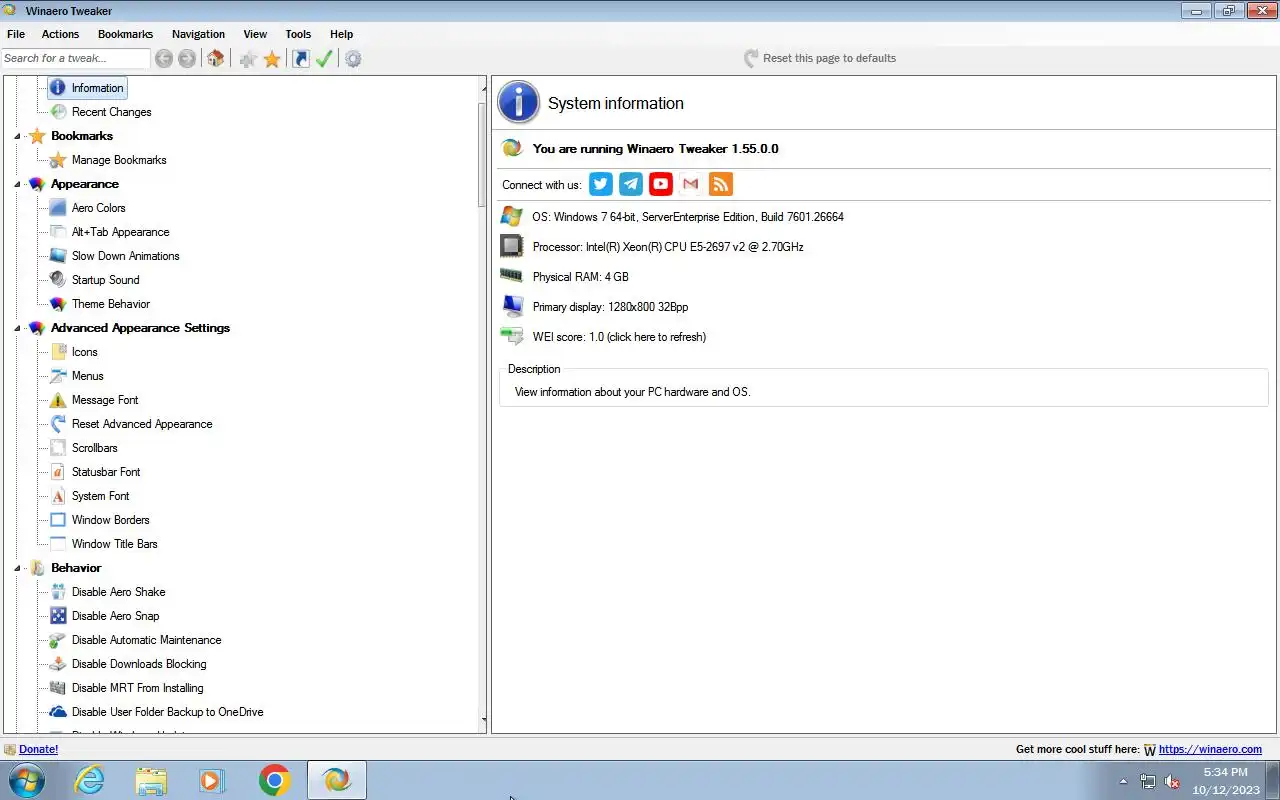Refresh the WEI score line
Screen dimensions: 1280x800
tap(619, 337)
